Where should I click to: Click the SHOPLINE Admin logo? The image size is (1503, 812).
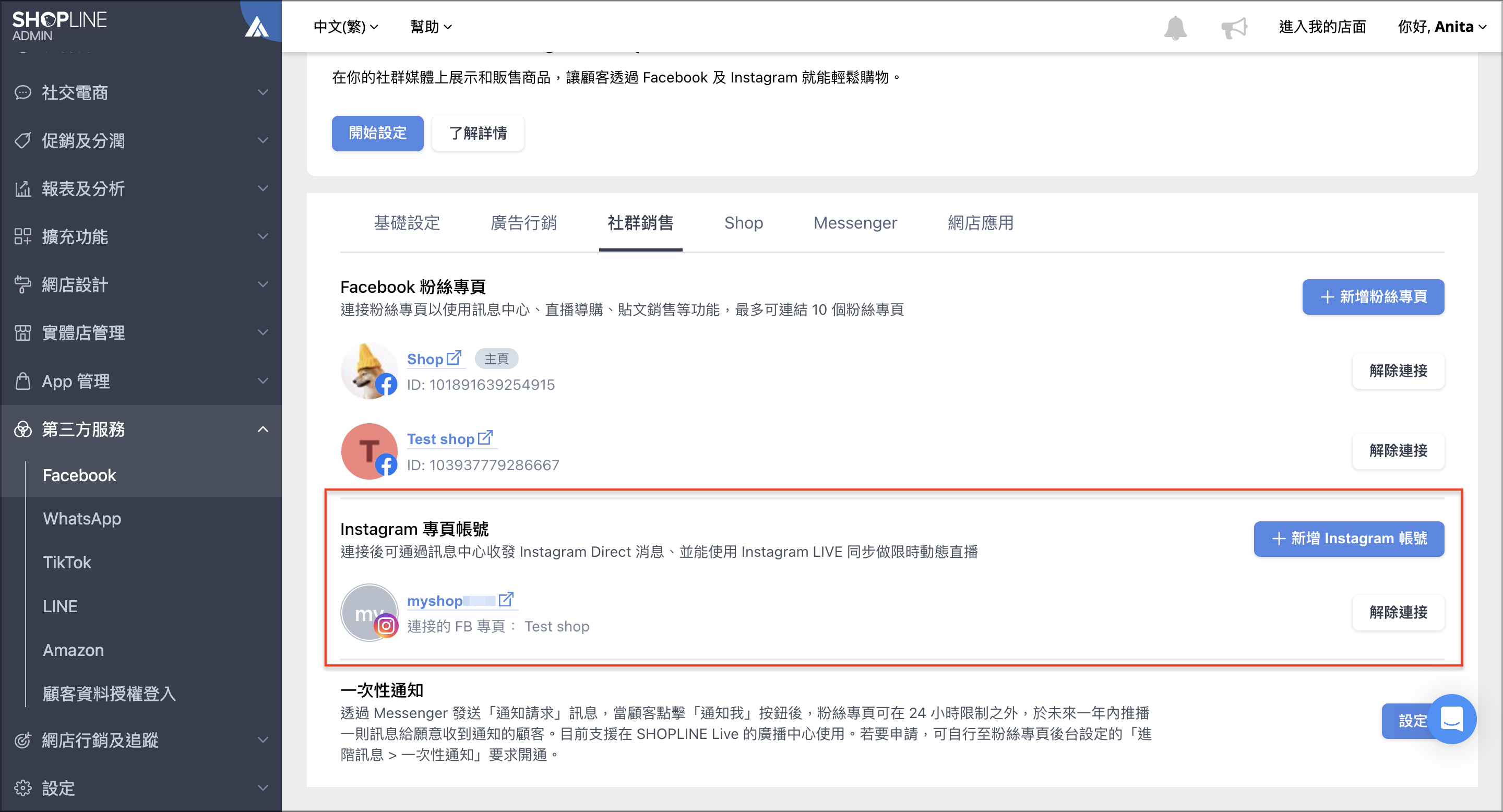pyautogui.click(x=59, y=26)
